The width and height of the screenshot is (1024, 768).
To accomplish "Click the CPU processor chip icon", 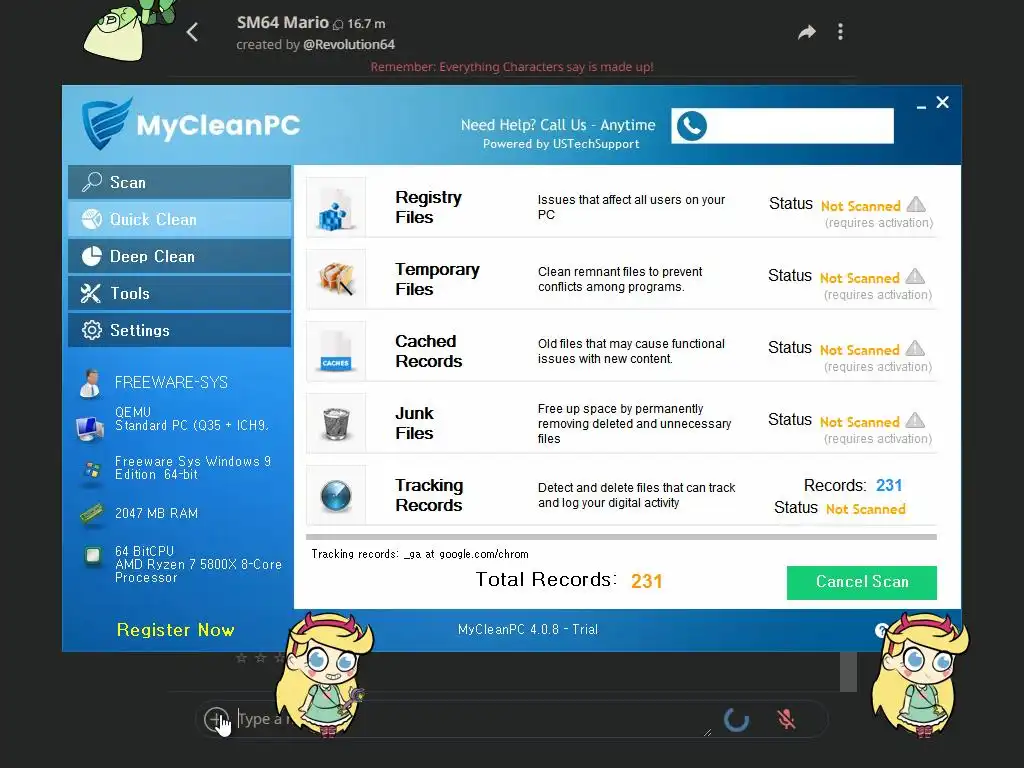I will click(93, 556).
